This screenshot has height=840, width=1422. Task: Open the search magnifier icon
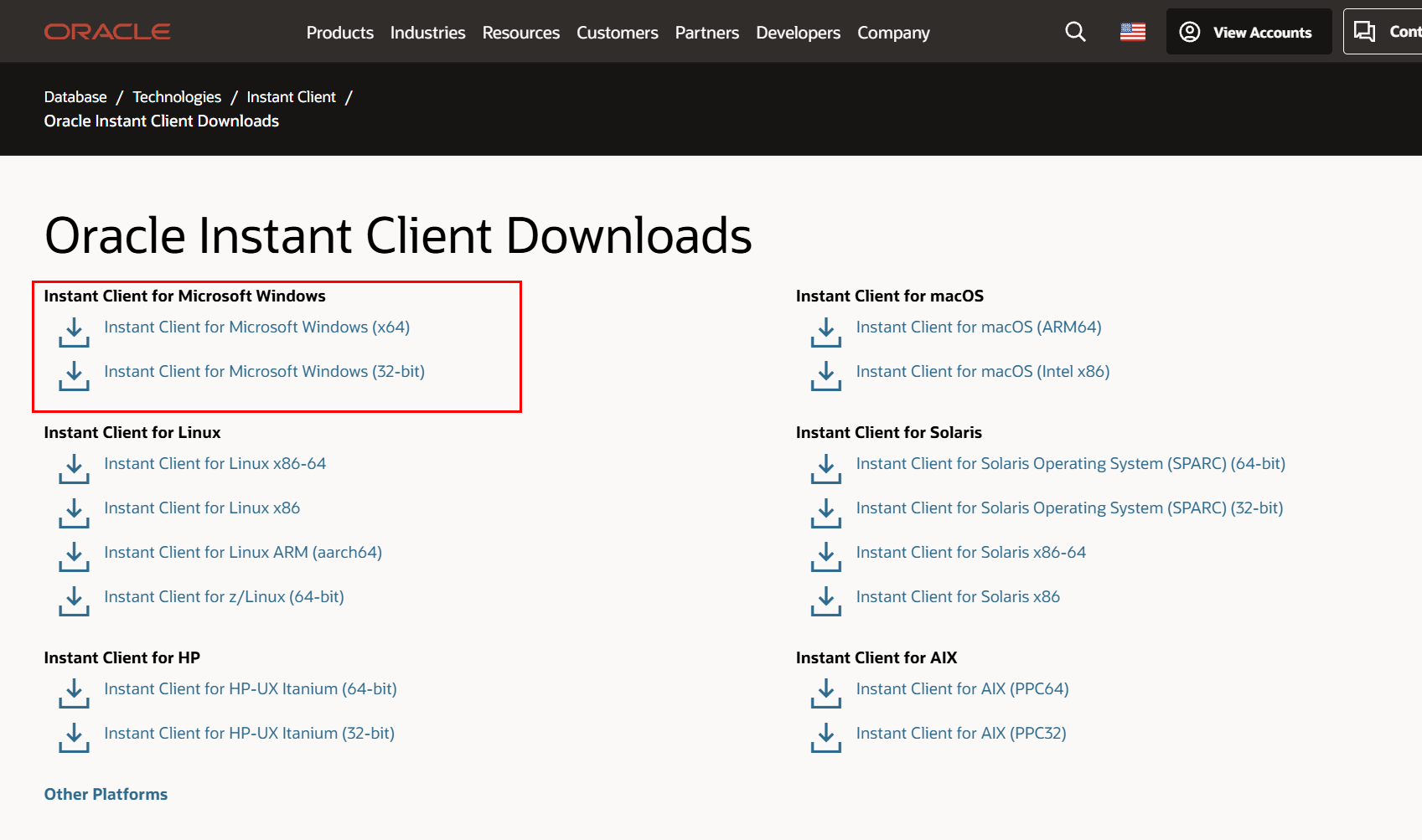coord(1075,32)
